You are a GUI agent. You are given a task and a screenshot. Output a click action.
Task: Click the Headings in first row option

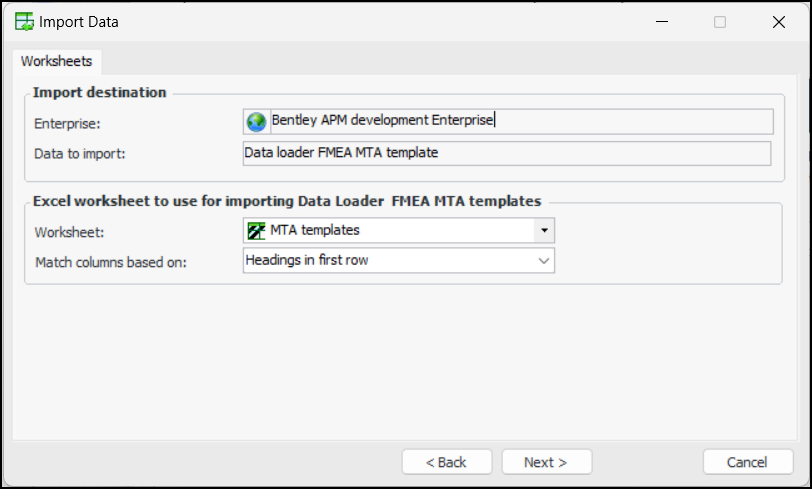click(390, 261)
